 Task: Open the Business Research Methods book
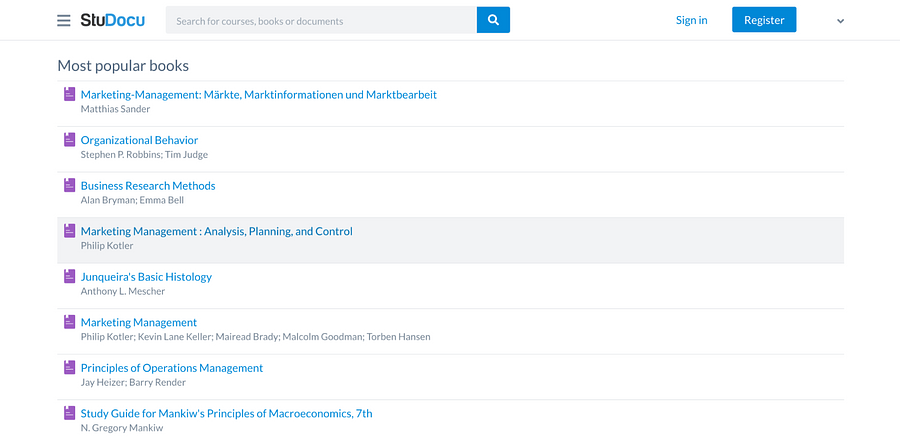click(x=148, y=186)
